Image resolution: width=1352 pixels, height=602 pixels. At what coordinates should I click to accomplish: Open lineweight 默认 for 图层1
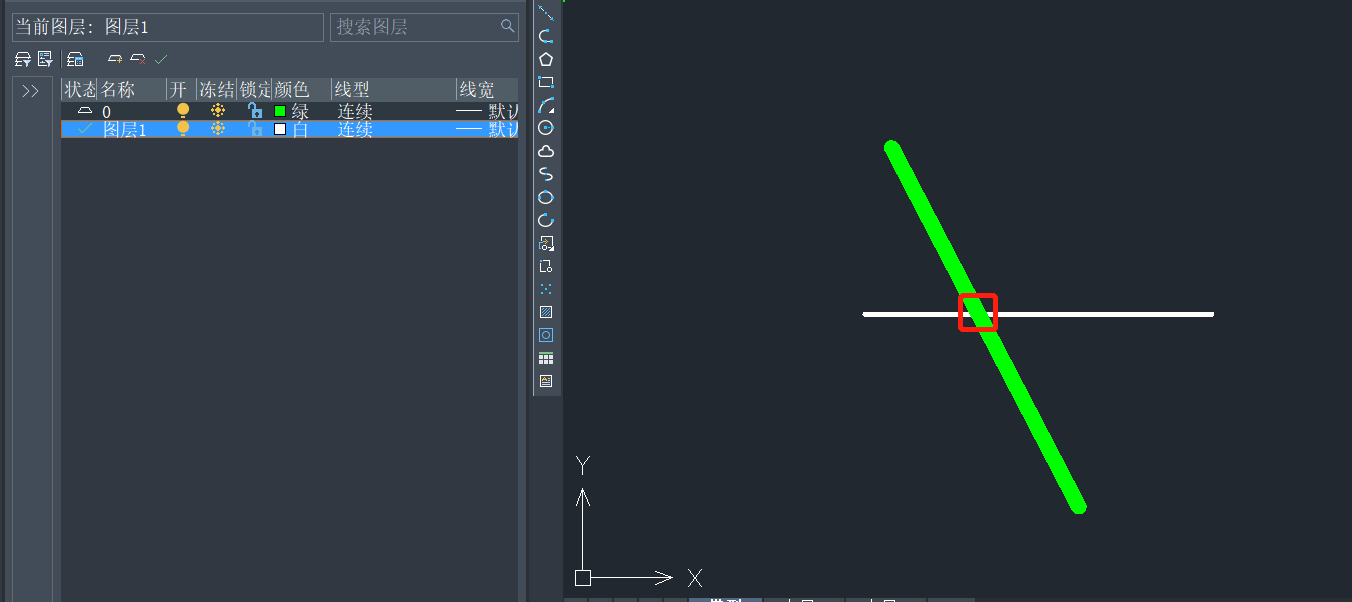click(x=487, y=129)
